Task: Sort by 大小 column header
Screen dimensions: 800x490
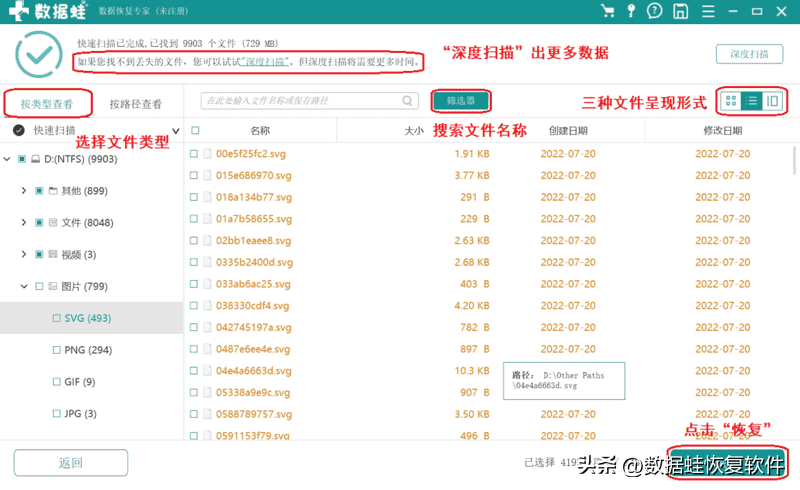Action: pyautogui.click(x=414, y=131)
